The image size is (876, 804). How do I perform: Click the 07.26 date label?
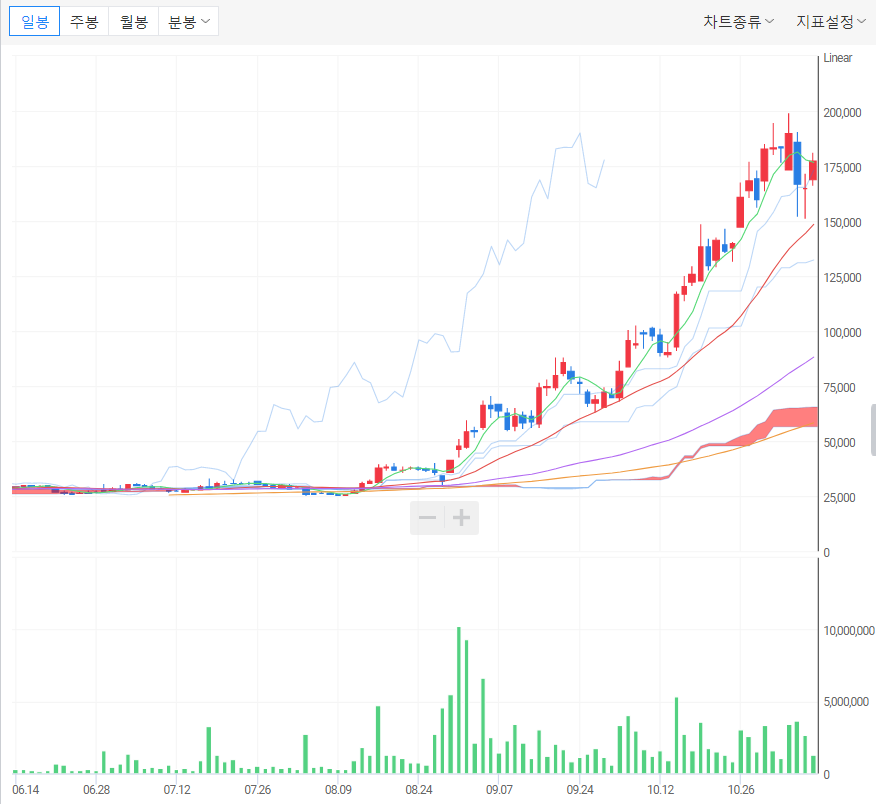click(x=258, y=790)
